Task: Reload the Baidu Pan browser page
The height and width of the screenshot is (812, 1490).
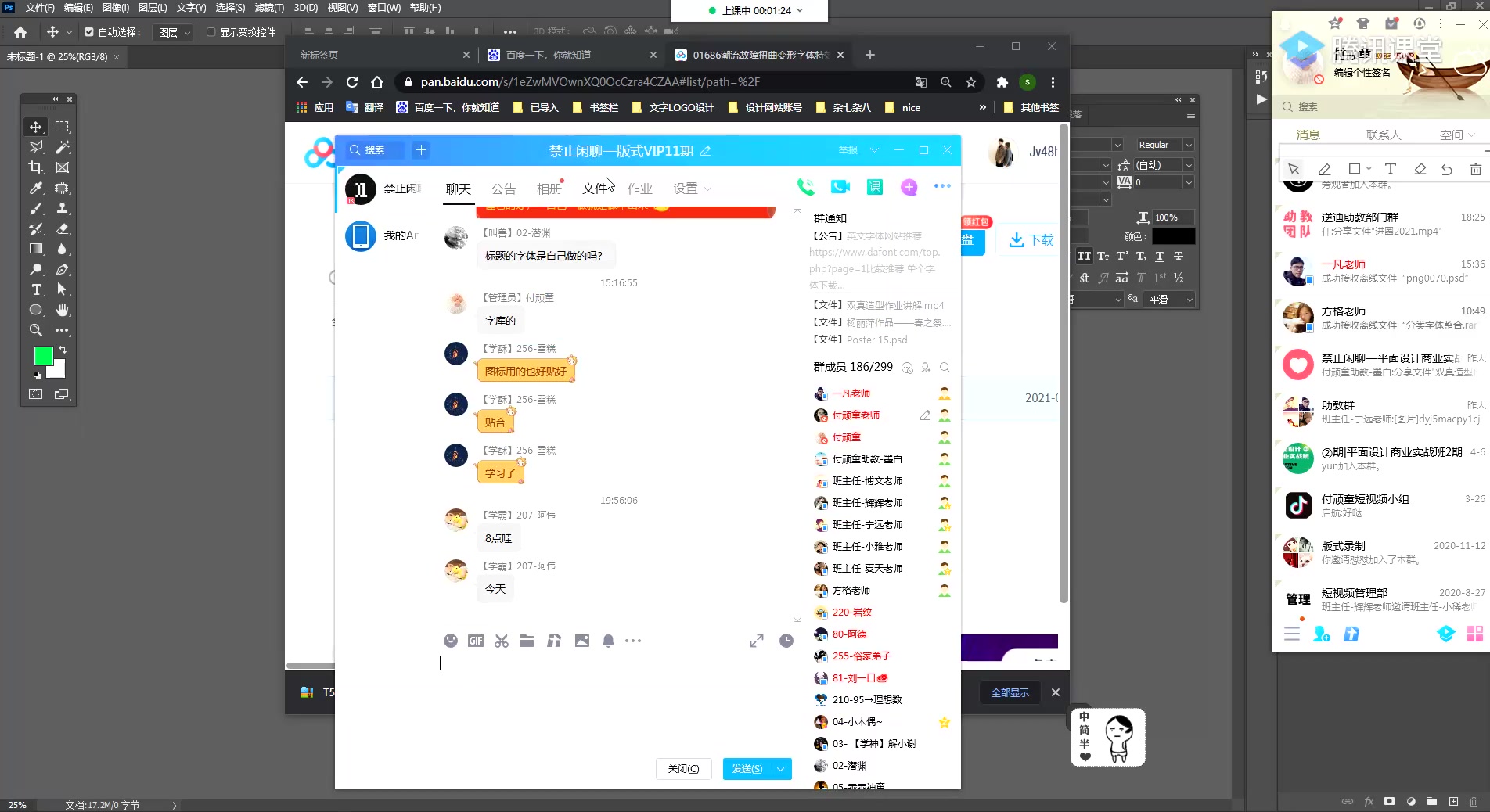Action: pos(352,82)
